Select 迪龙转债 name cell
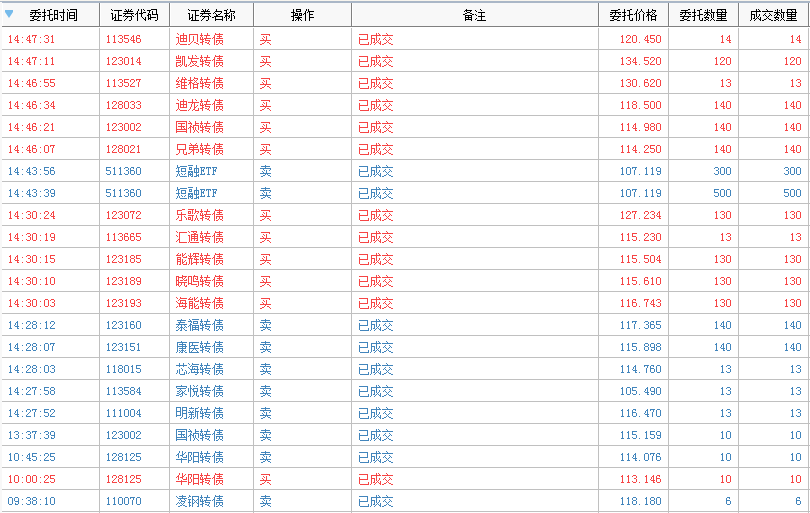810x513 pixels. tap(199, 105)
